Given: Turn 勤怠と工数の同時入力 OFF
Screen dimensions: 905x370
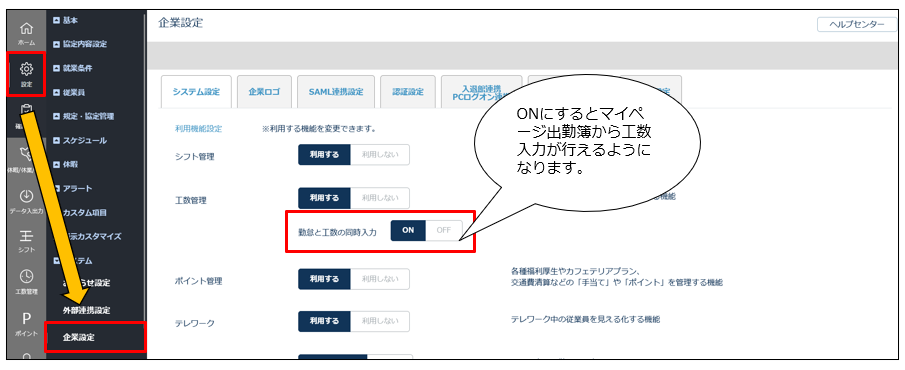Looking at the screenshot, I should [x=444, y=230].
